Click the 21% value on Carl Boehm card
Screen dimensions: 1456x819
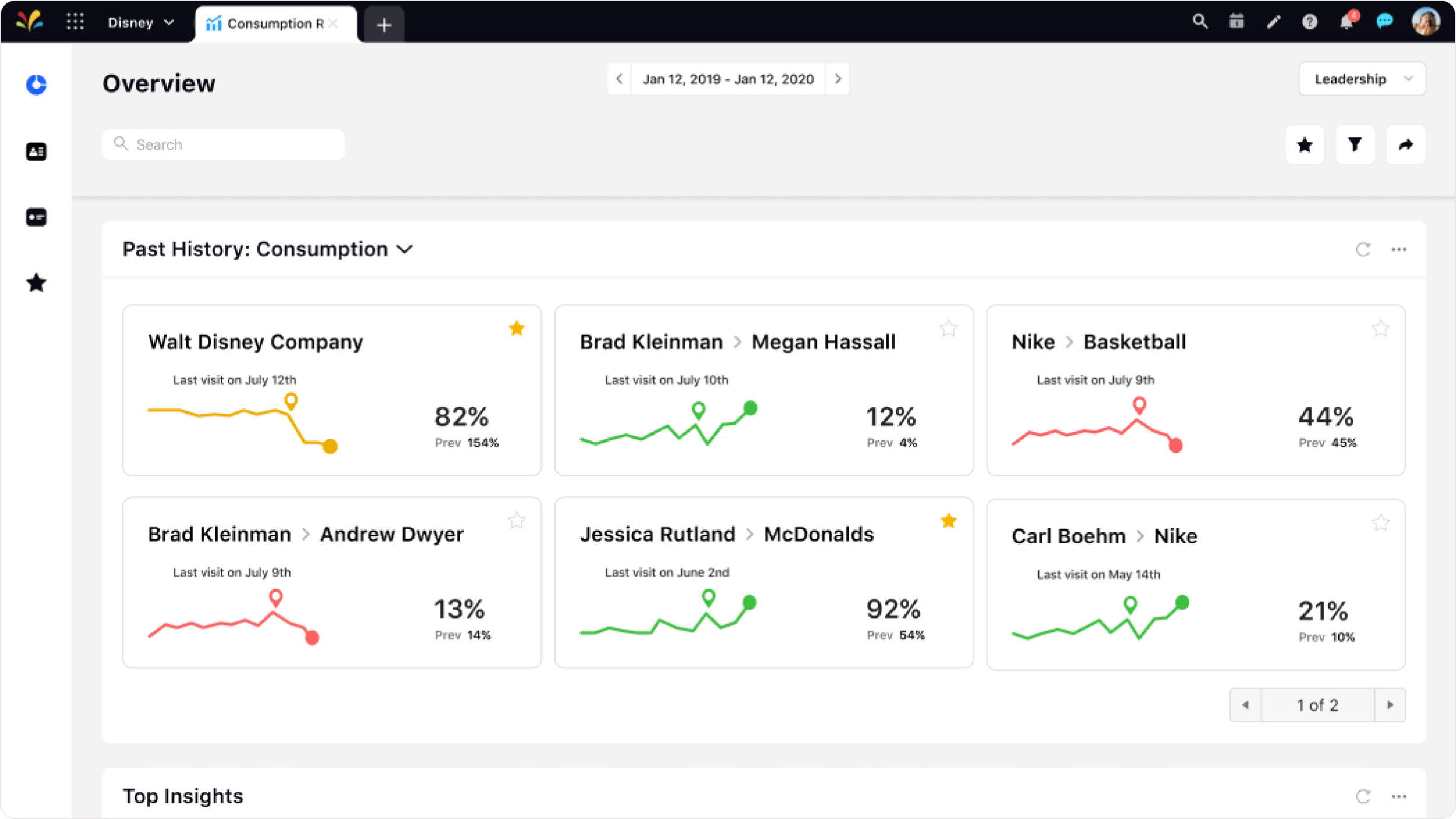1323,611
